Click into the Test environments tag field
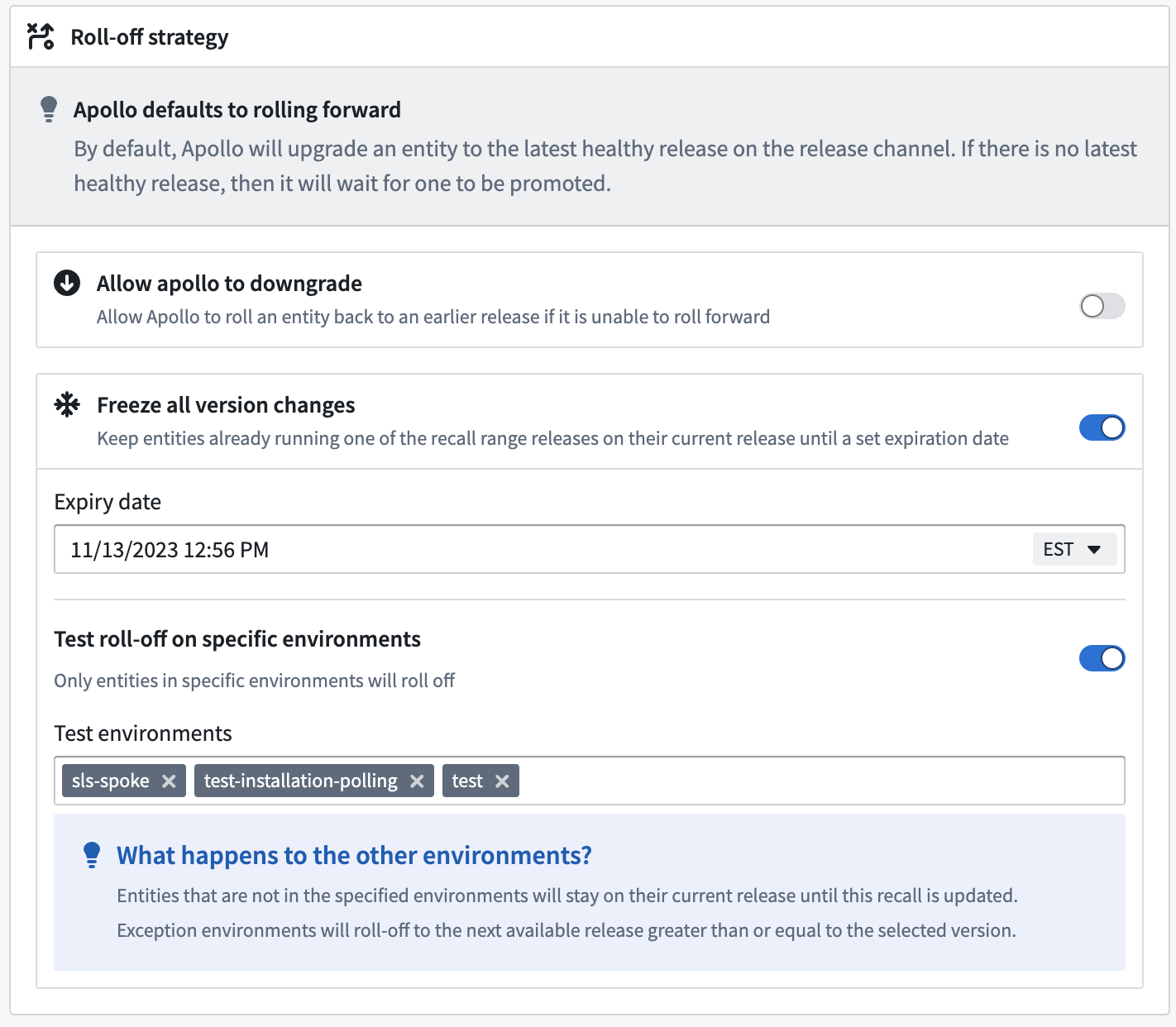Viewport: 1176px width, 1027px height. tap(590, 781)
